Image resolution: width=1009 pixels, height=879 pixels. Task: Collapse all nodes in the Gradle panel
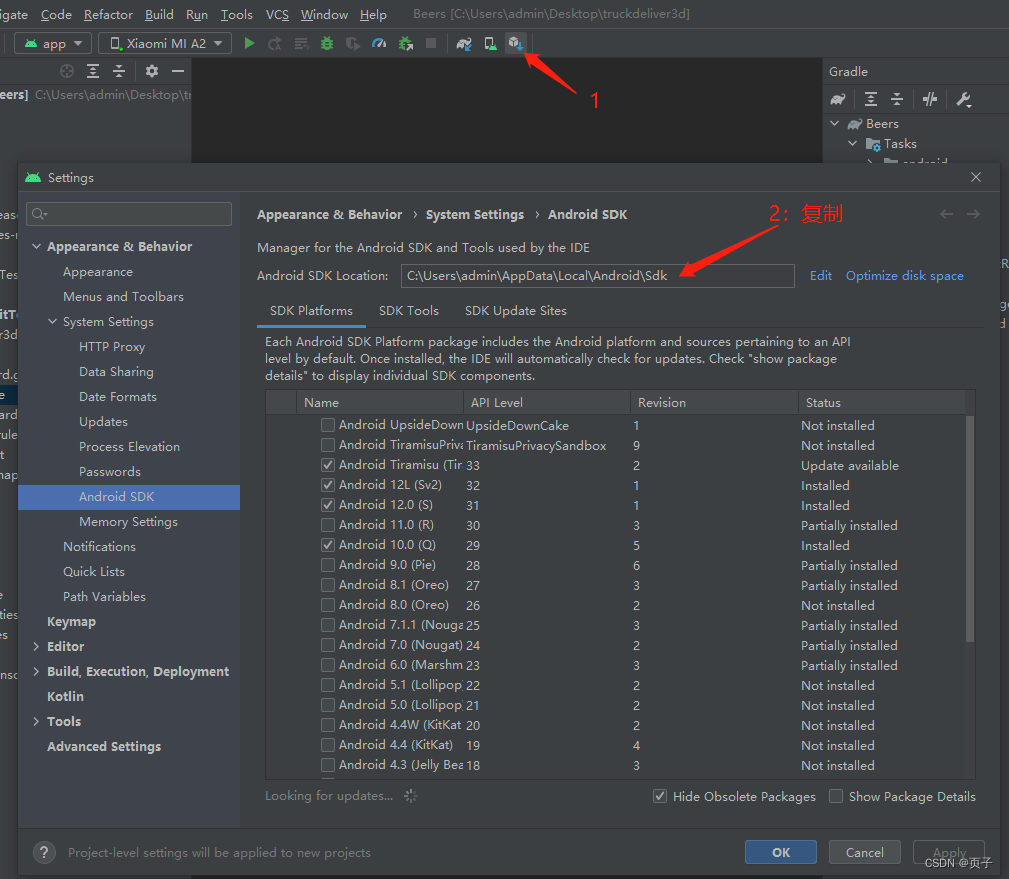point(897,98)
